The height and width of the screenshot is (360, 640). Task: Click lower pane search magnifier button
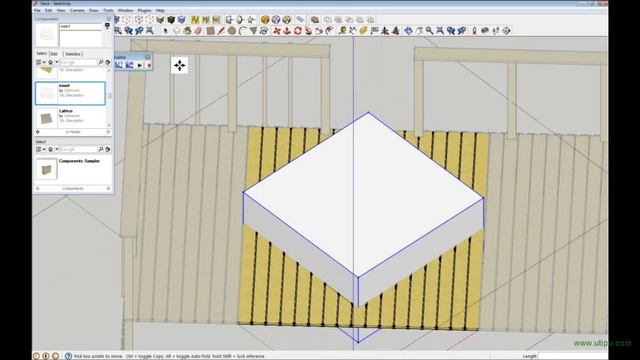[100, 149]
